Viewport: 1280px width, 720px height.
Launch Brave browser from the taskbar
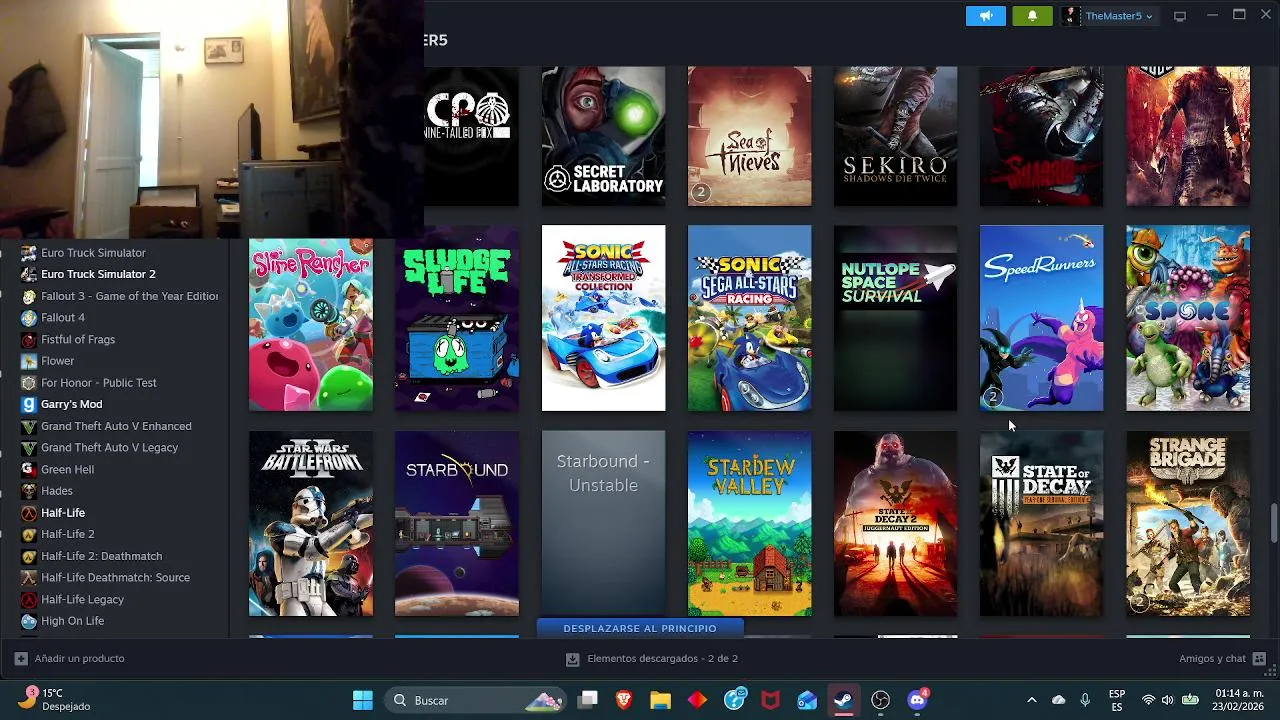624,700
